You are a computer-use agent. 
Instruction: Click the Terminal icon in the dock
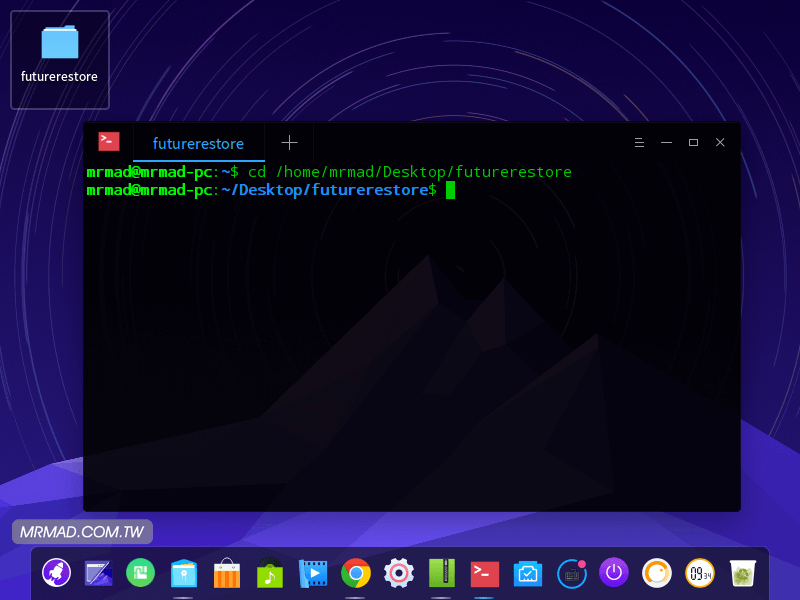point(485,573)
